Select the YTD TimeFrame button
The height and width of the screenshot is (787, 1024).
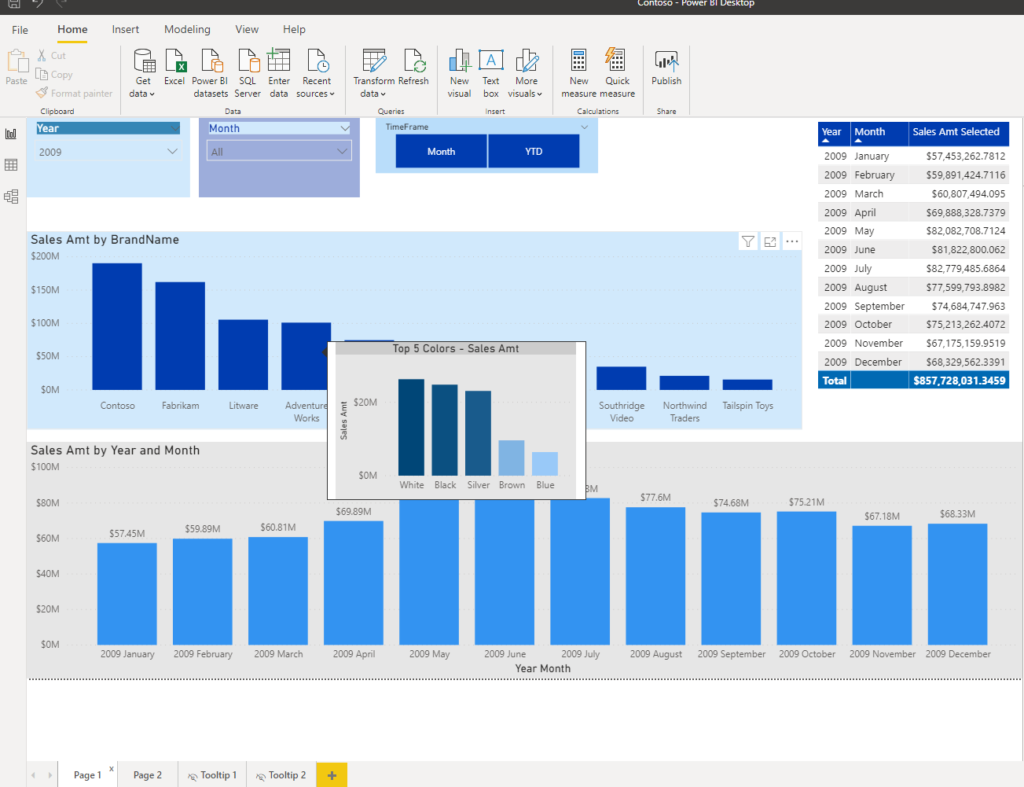pyautogui.click(x=534, y=151)
